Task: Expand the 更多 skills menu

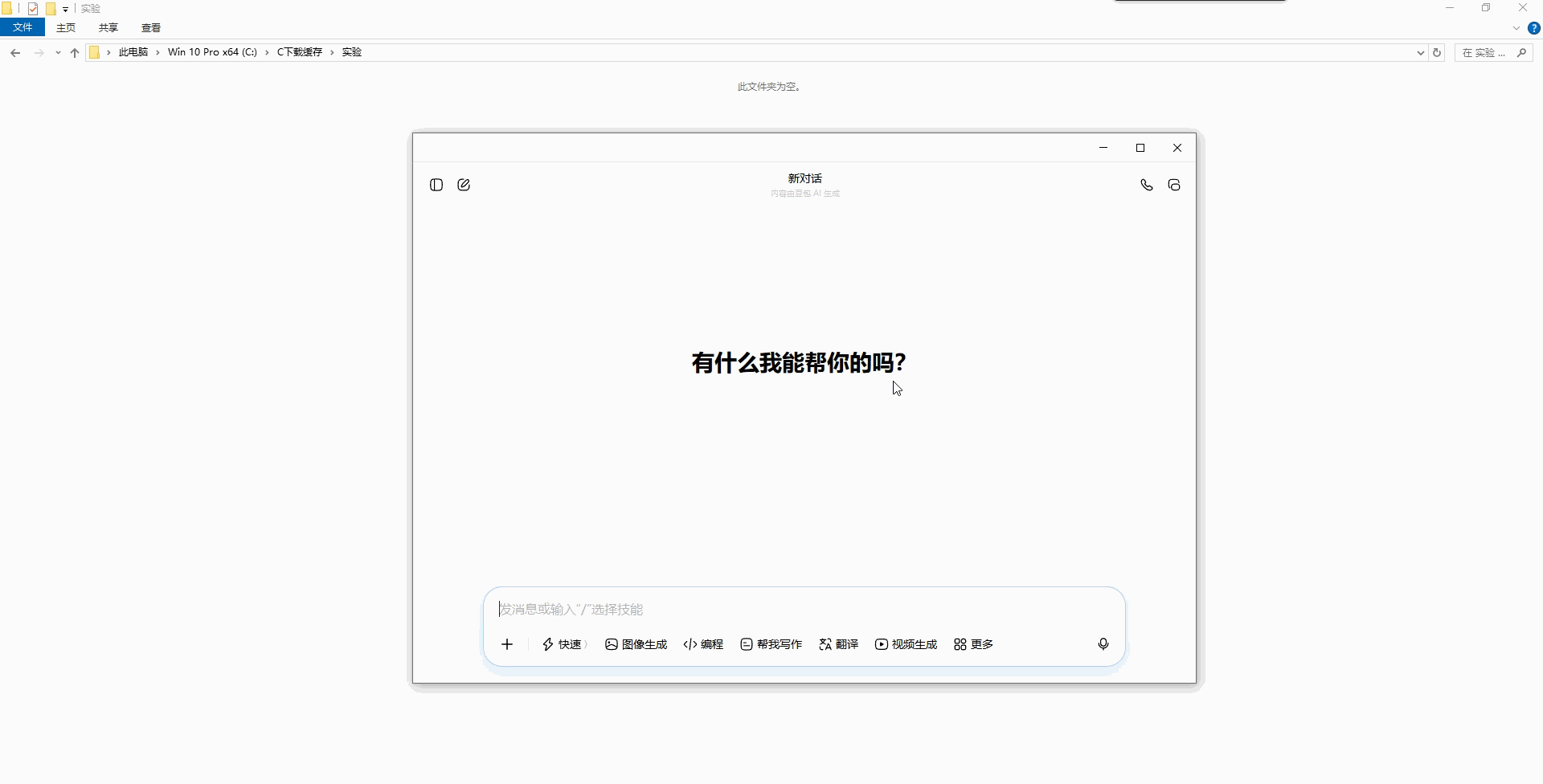Action: pyautogui.click(x=973, y=644)
